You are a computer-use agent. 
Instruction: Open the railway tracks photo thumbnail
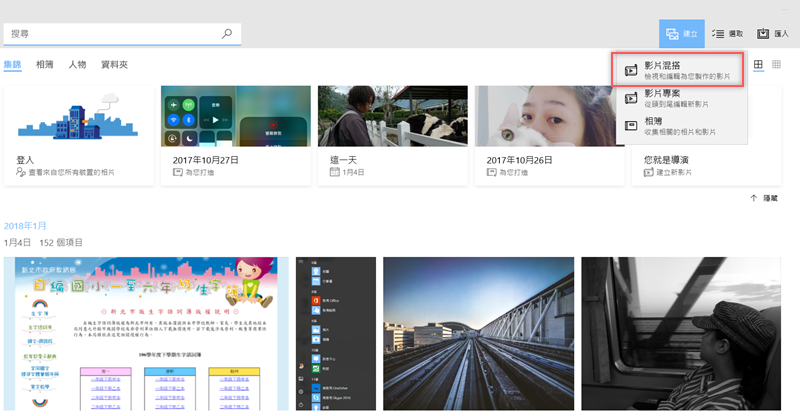(x=478, y=332)
